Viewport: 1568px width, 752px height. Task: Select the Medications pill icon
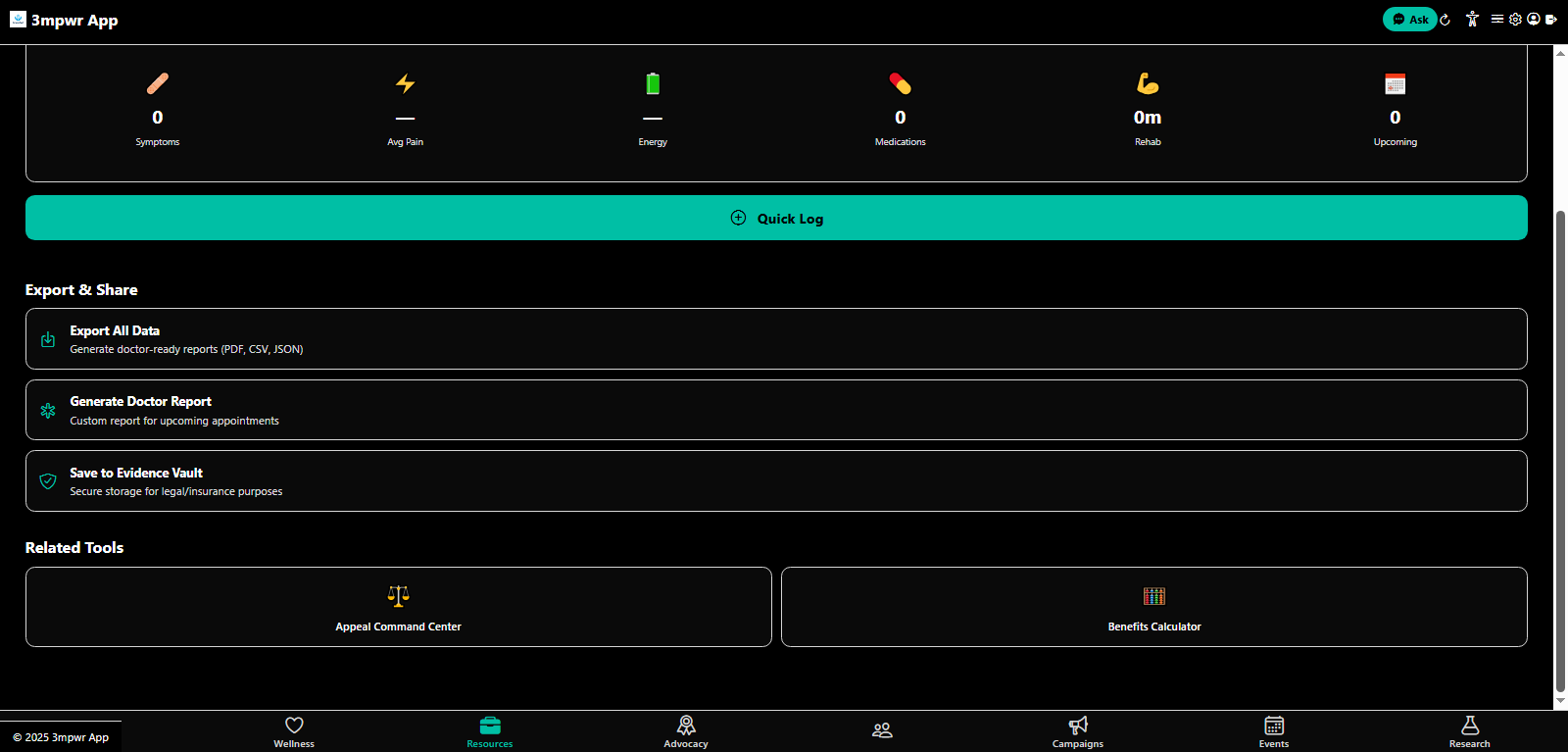[901, 83]
